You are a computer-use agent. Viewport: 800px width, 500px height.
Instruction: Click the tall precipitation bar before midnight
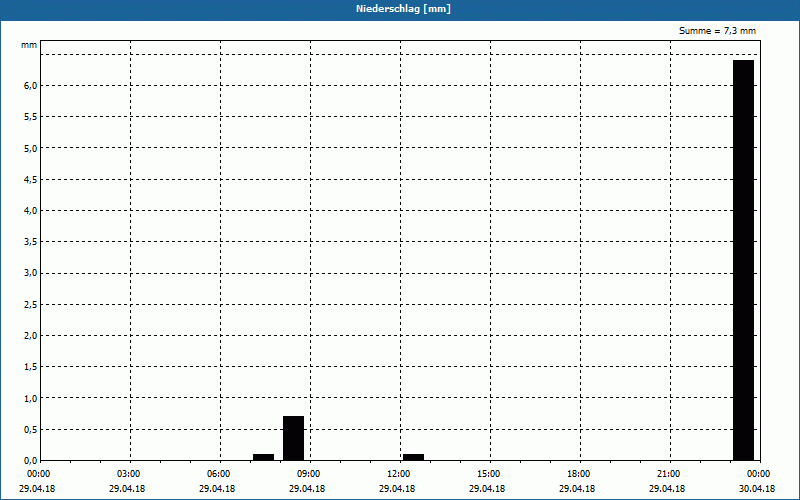coord(743,260)
